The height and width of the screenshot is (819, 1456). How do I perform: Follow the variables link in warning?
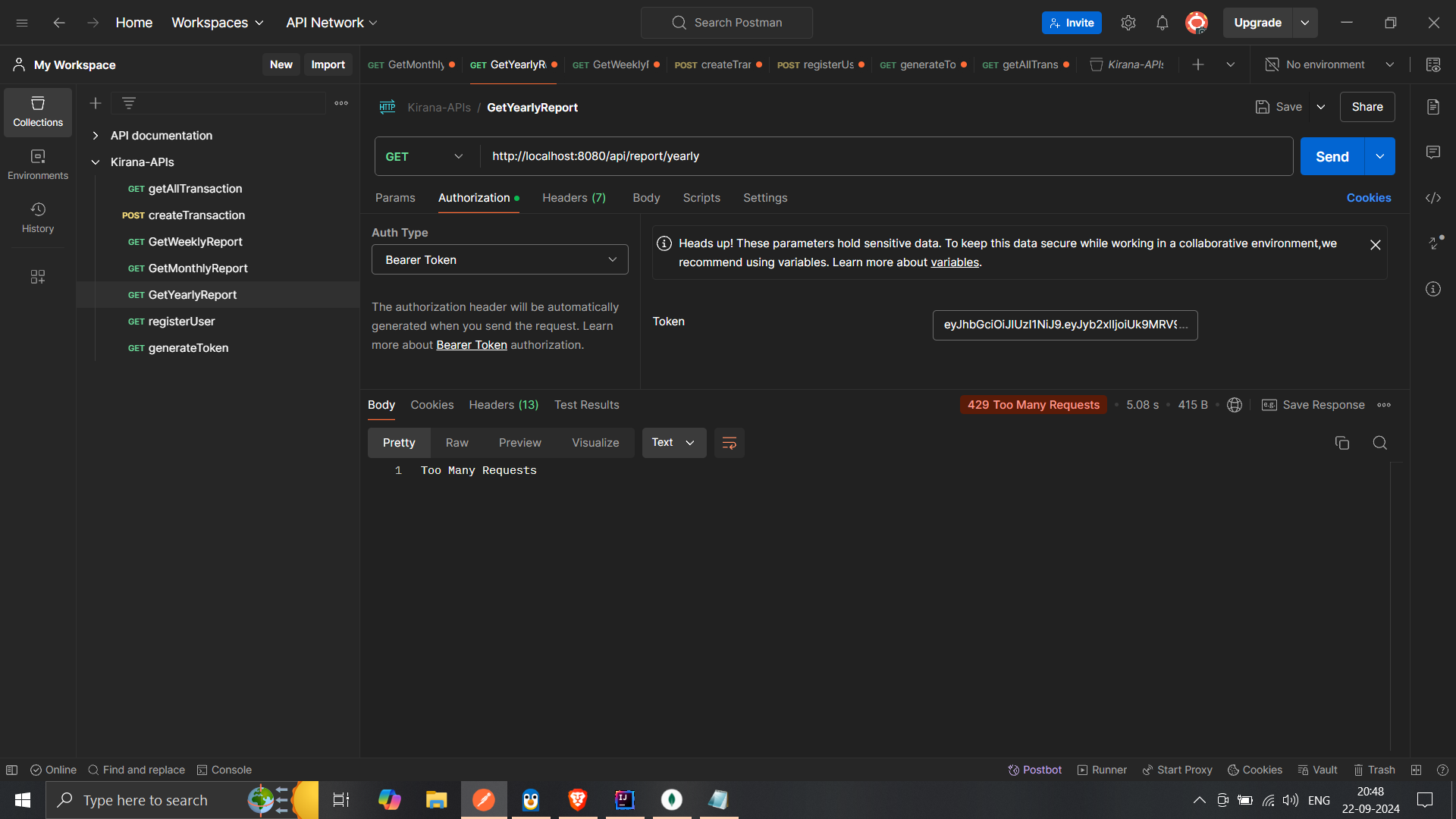(x=954, y=262)
